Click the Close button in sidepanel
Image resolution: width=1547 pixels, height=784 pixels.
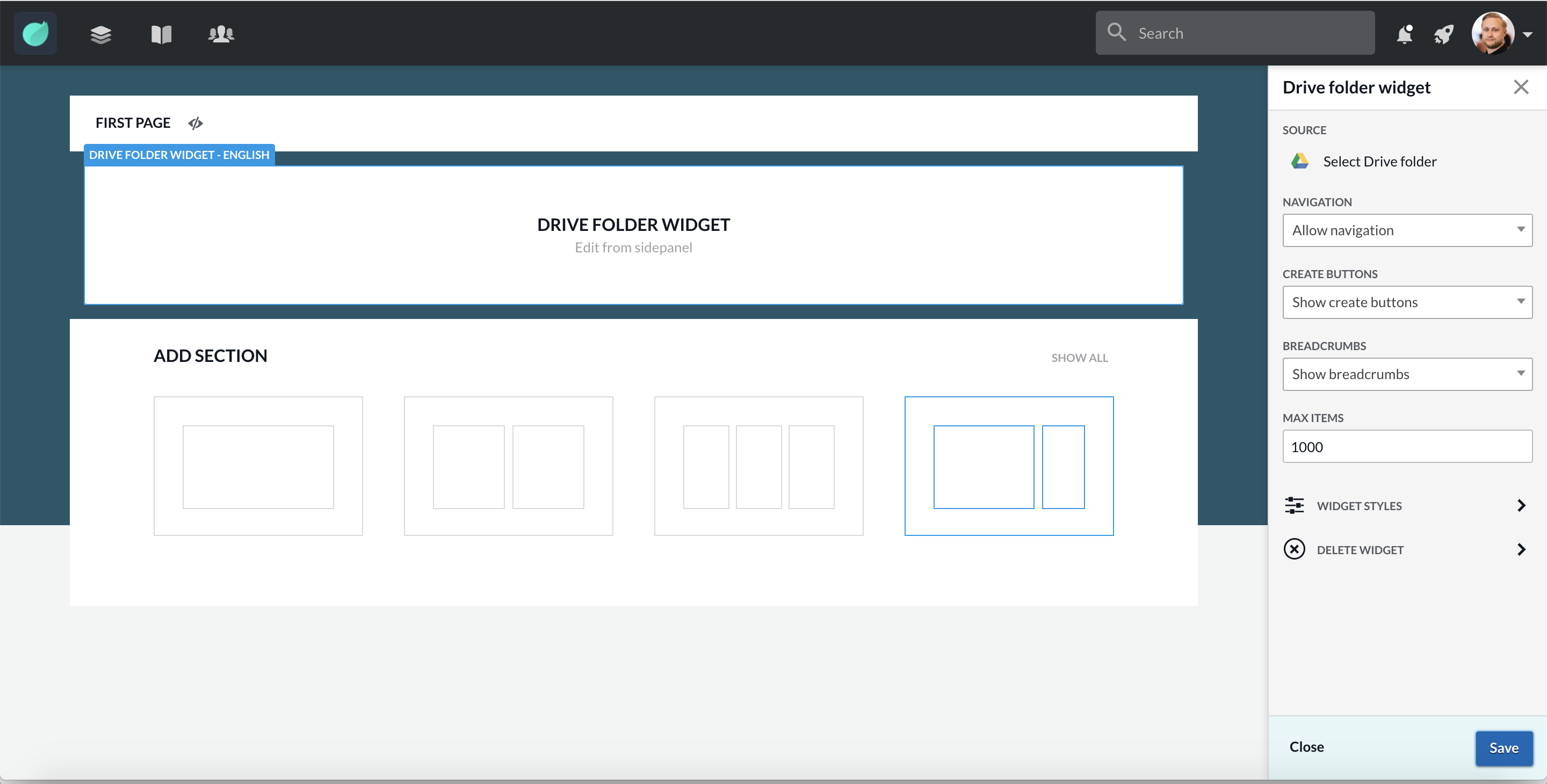(1306, 747)
